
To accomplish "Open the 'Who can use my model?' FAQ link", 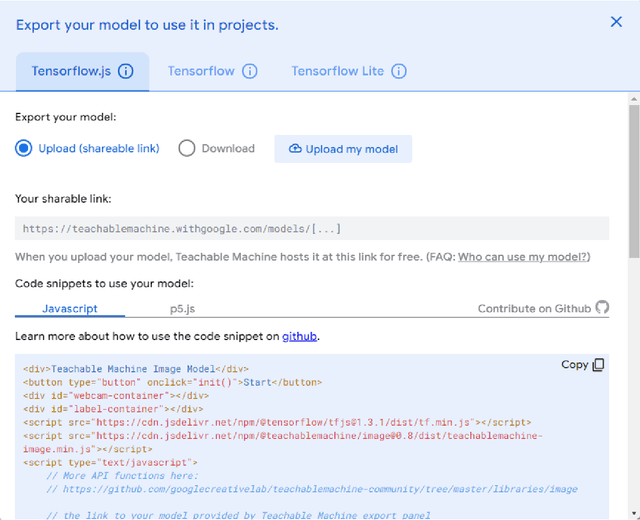I will pyautogui.click(x=522, y=257).
